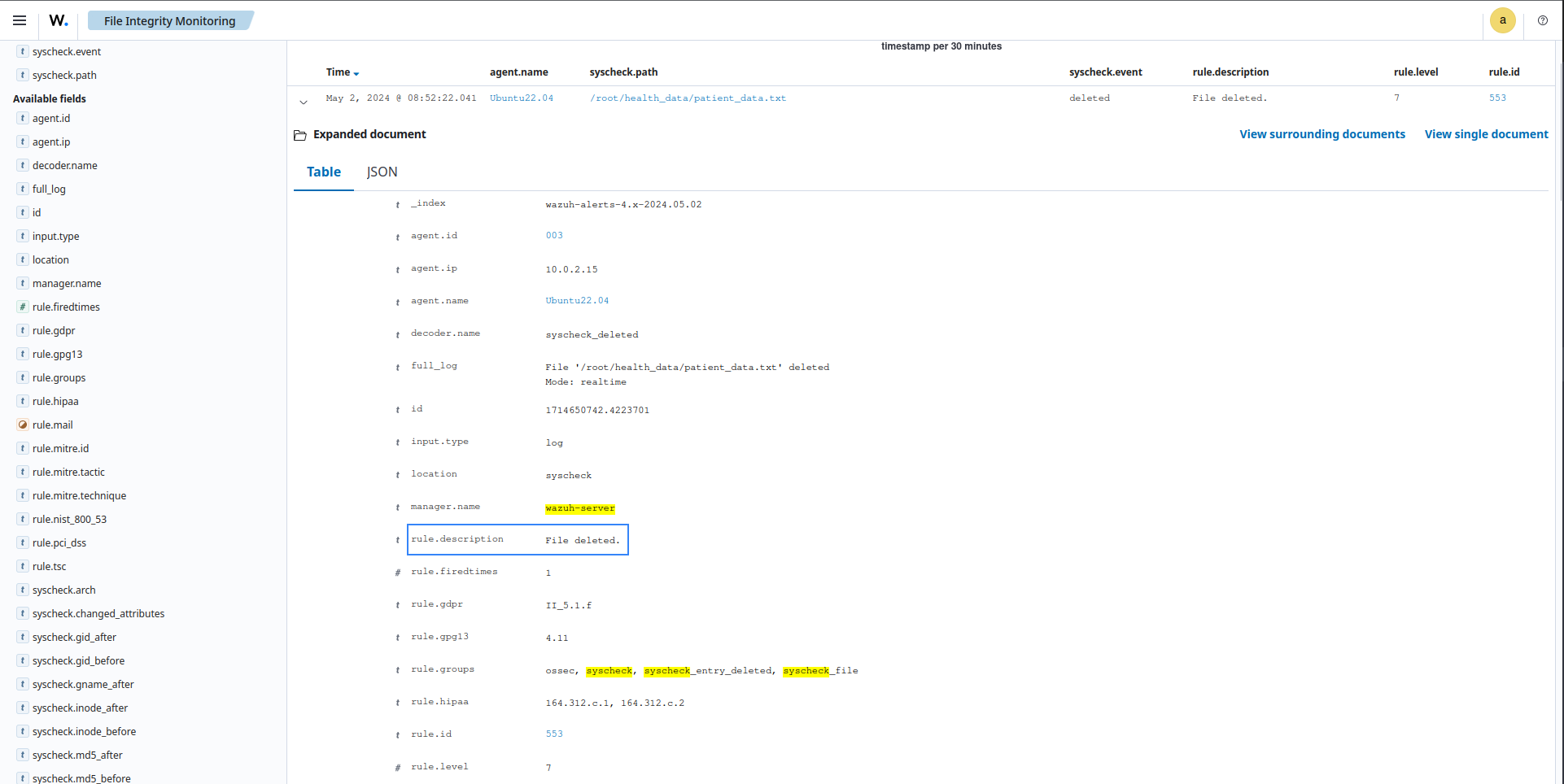Open View surrounding documents link

tap(1322, 134)
